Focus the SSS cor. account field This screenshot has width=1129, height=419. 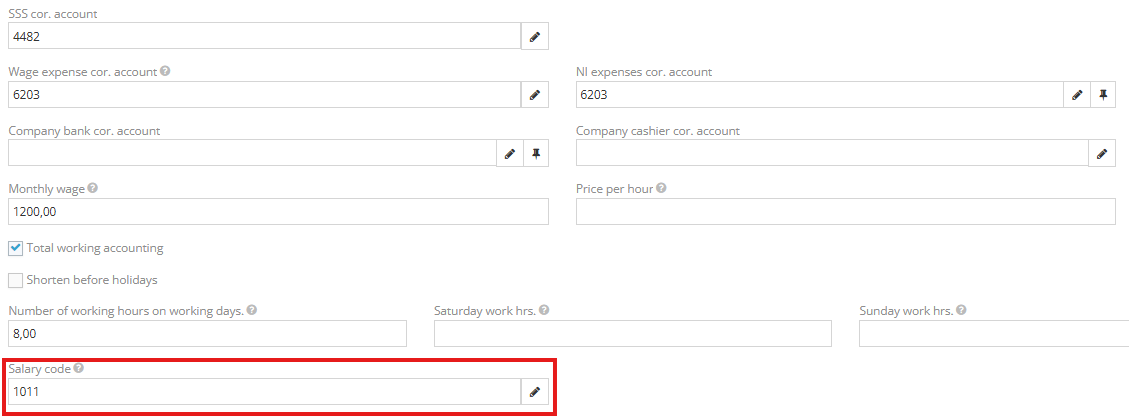point(264,37)
